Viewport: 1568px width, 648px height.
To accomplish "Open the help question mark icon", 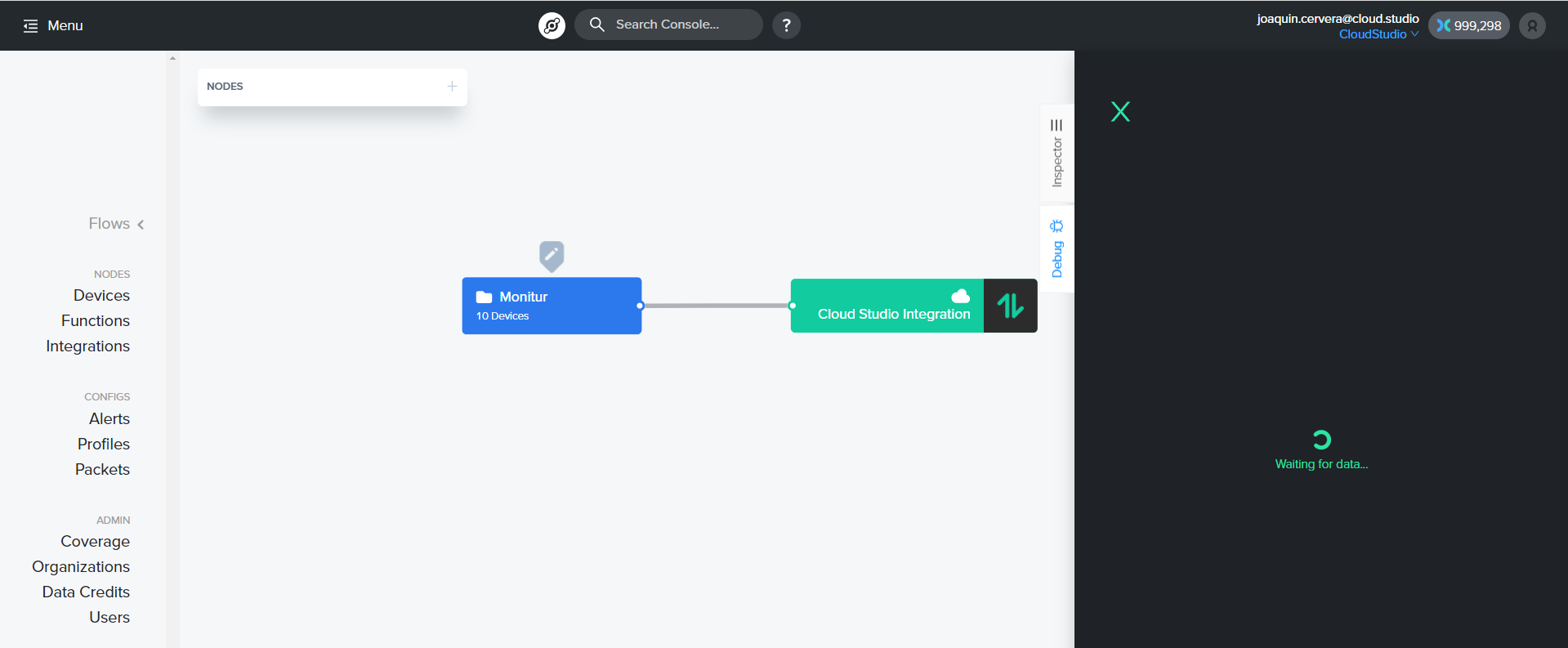I will 786,25.
